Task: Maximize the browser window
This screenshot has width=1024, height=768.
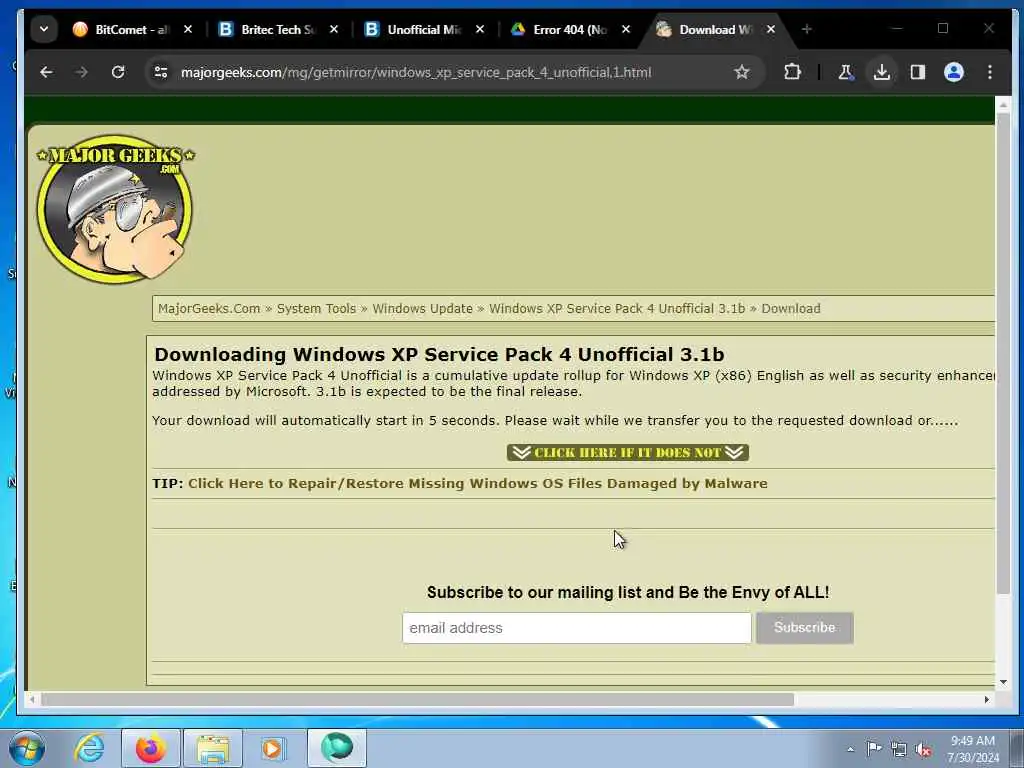Action: 942,28
